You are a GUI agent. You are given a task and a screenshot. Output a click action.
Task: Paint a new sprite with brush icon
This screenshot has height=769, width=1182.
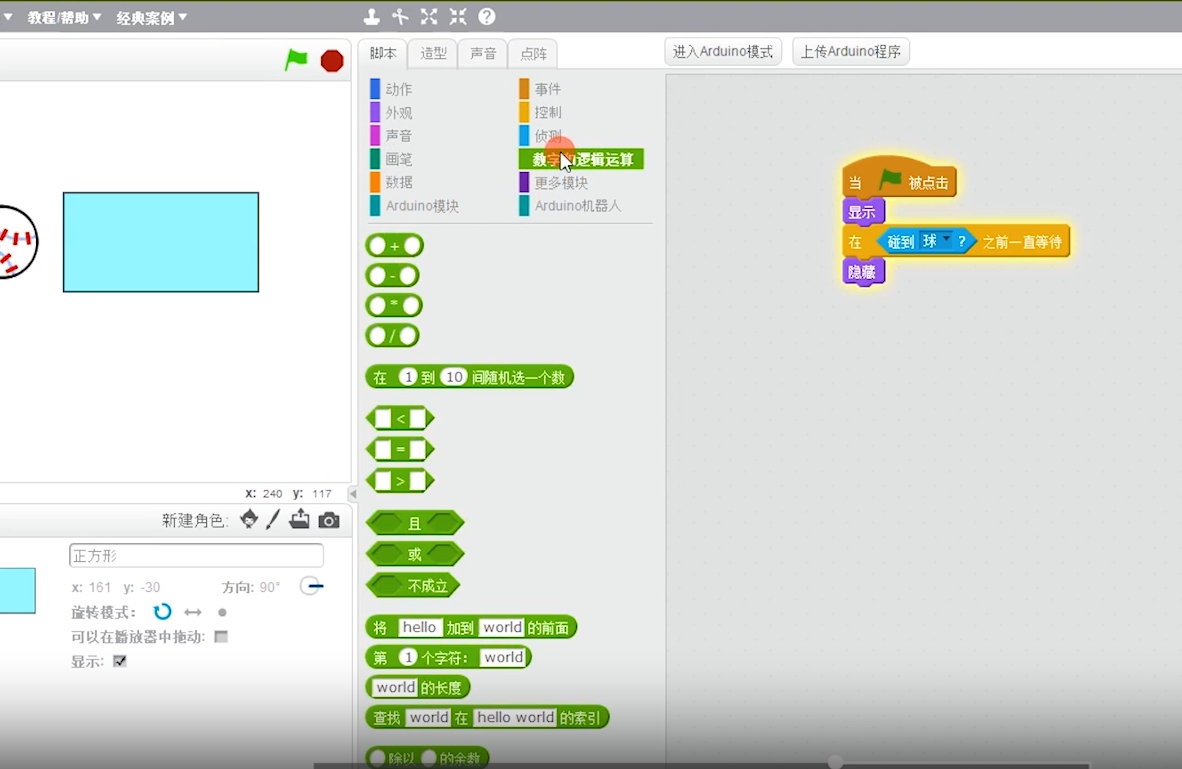pos(273,519)
